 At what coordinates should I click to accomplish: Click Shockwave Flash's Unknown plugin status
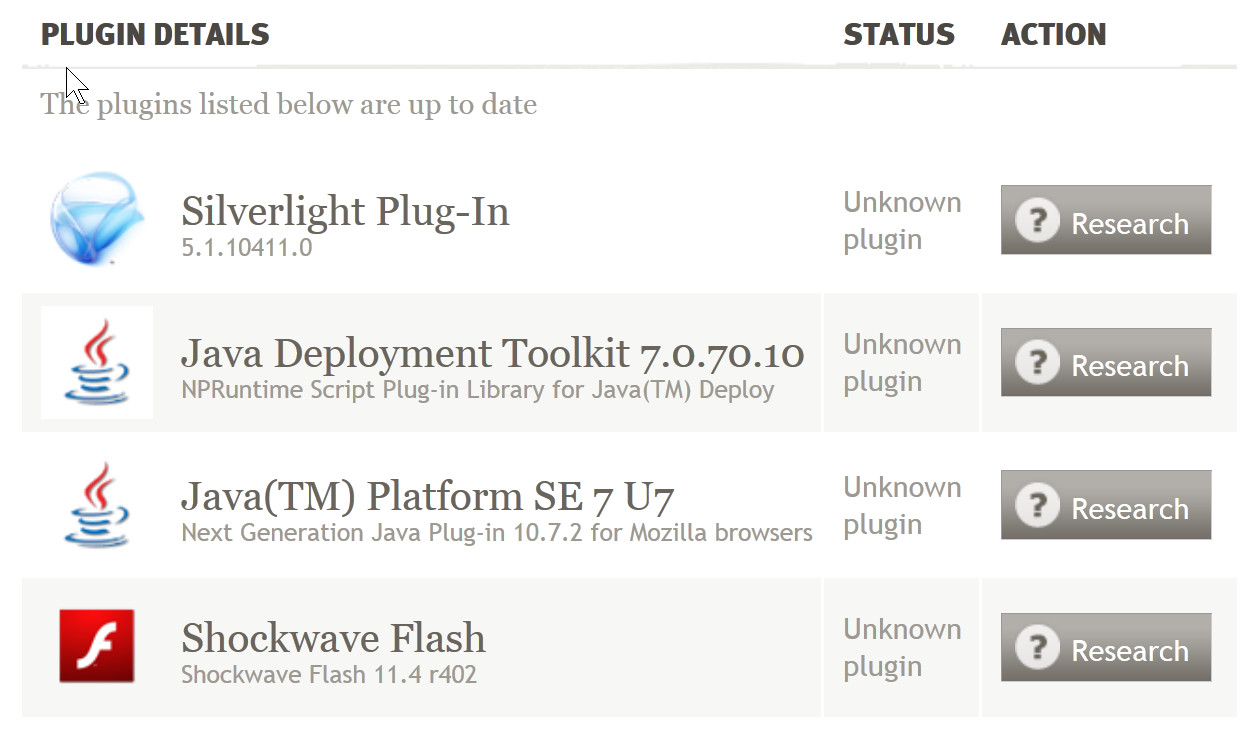click(901, 648)
